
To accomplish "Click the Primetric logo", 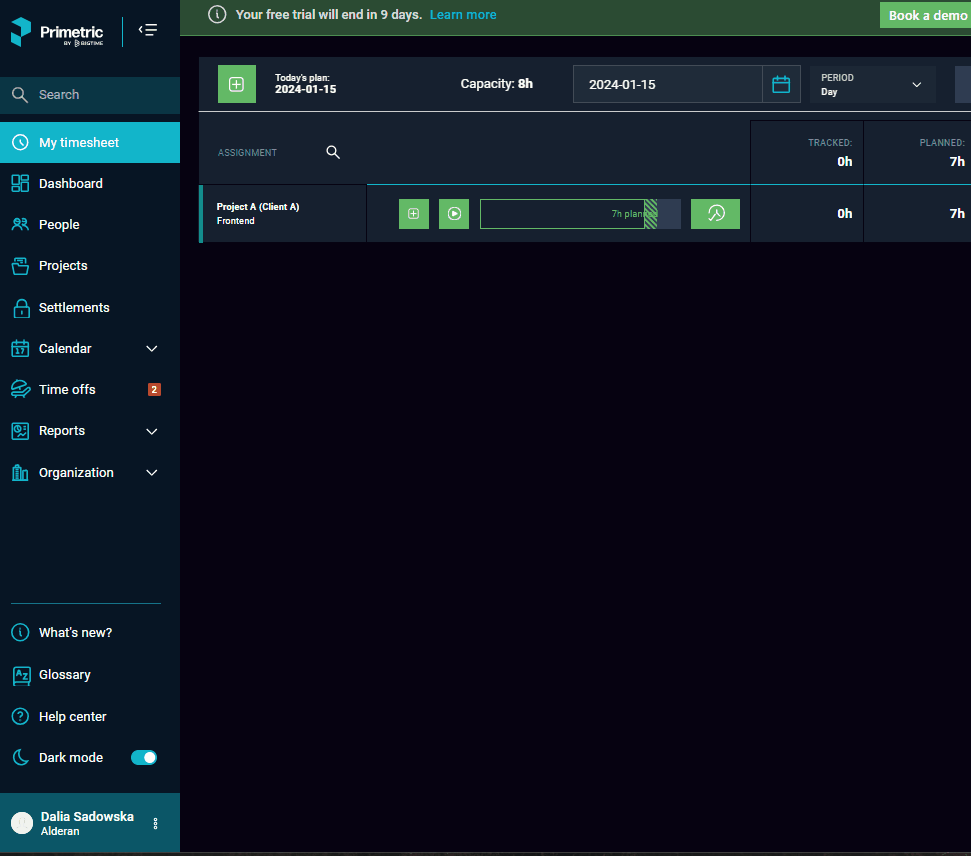I will (x=57, y=32).
